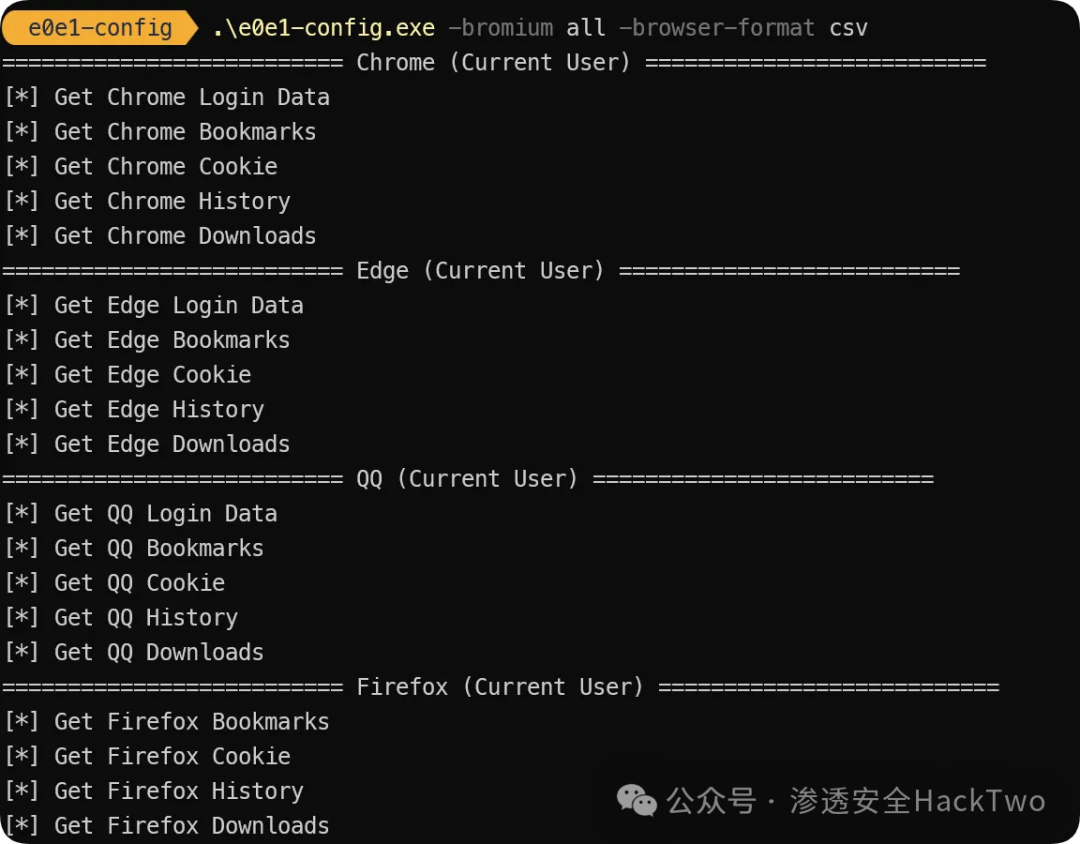Image resolution: width=1080 pixels, height=844 pixels.
Task: Select the Get Edge Cookie line
Action: click(127, 374)
